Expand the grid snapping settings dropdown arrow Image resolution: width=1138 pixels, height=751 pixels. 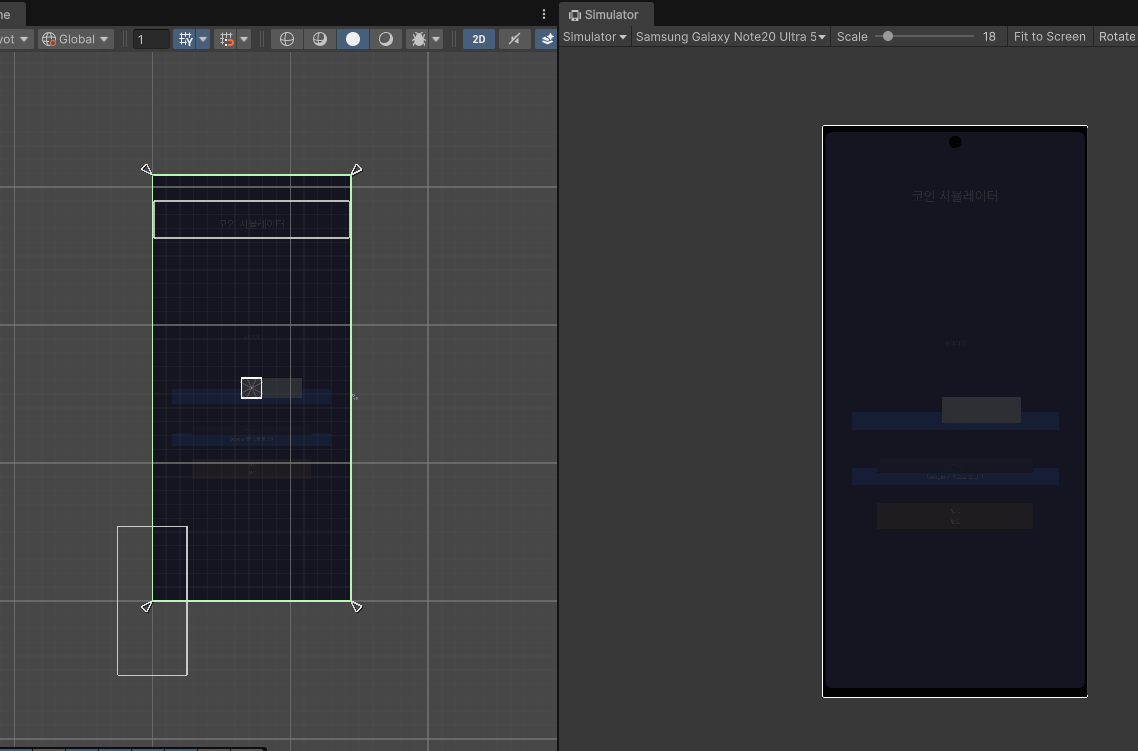244,39
